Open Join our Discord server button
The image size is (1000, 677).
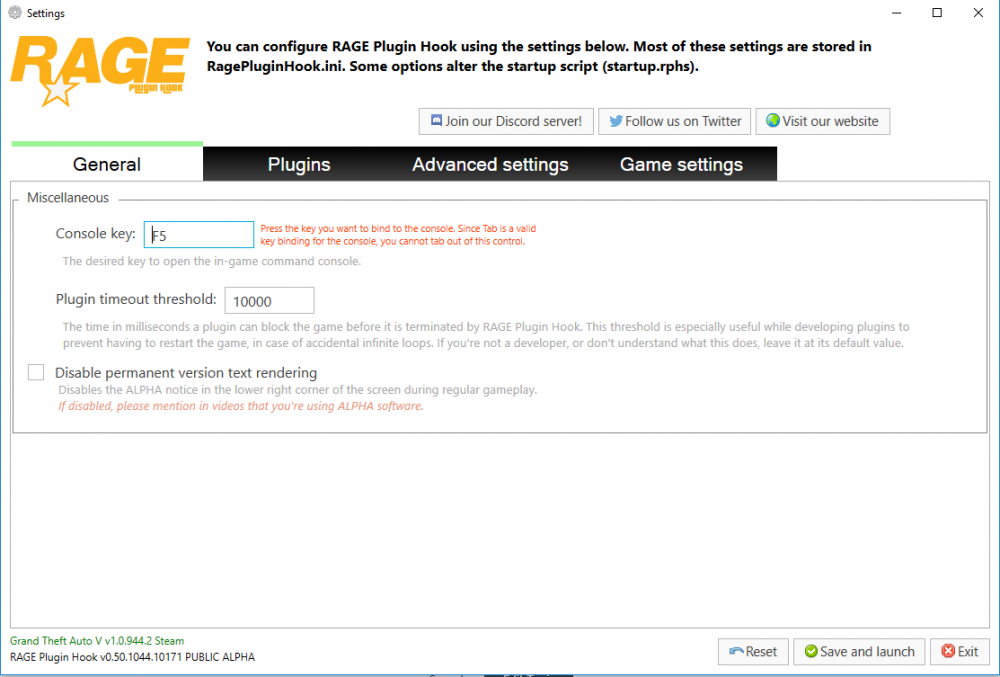[x=506, y=121]
